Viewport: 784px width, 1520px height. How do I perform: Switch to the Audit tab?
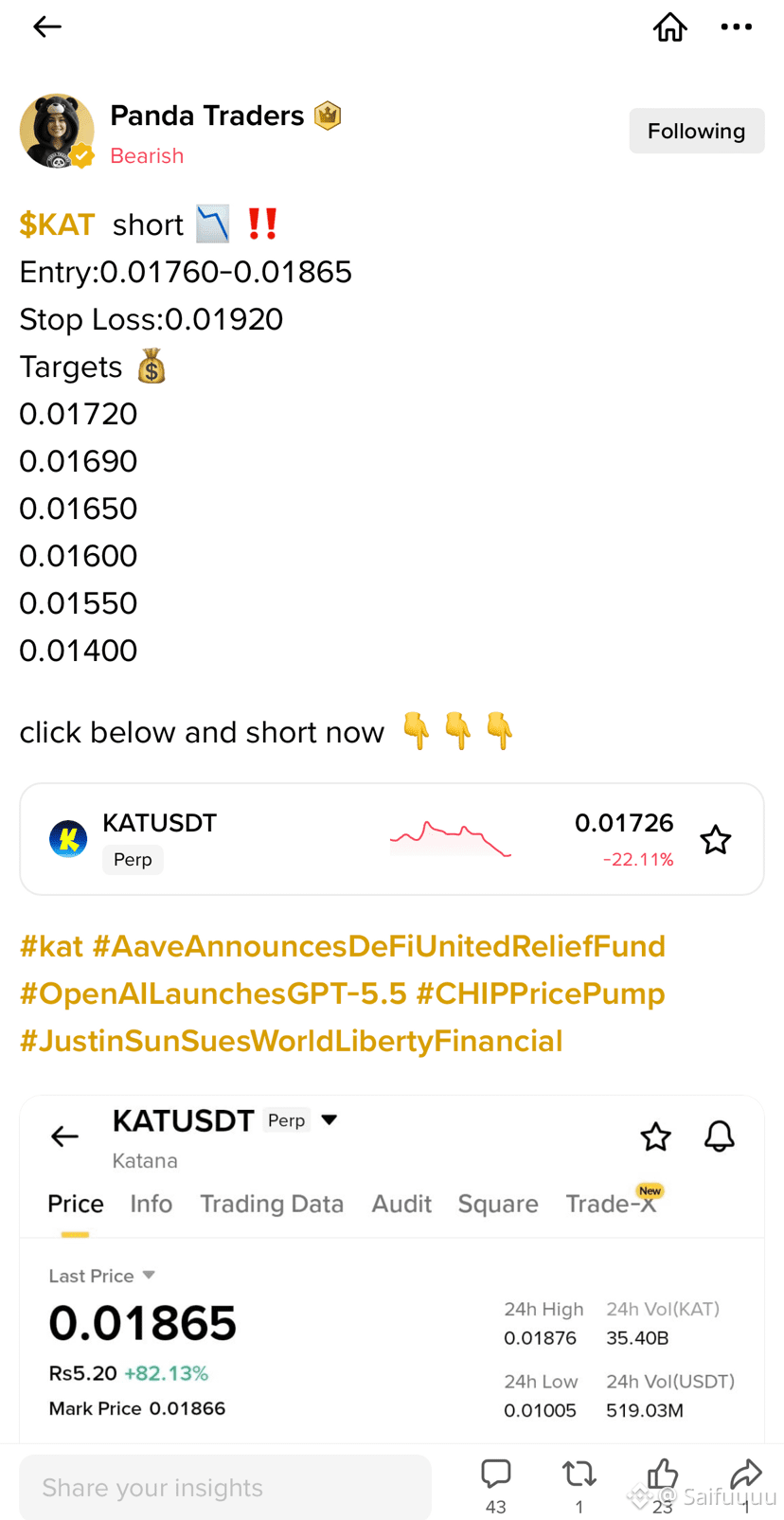(401, 1204)
